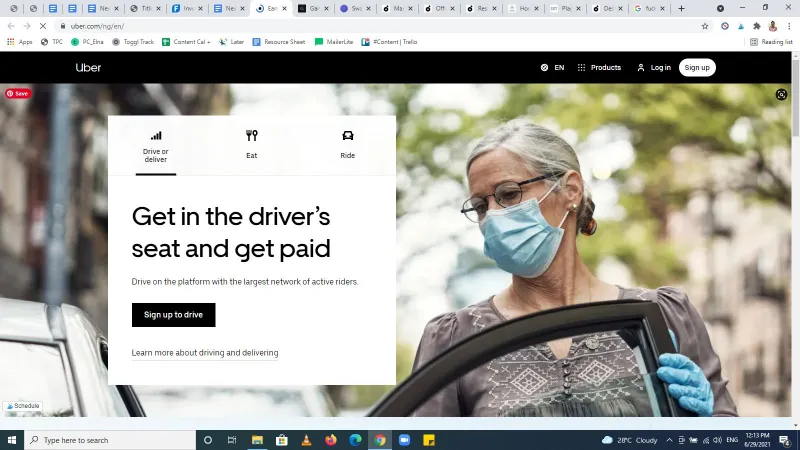Open Firefox from taskbar

[x=331, y=440]
